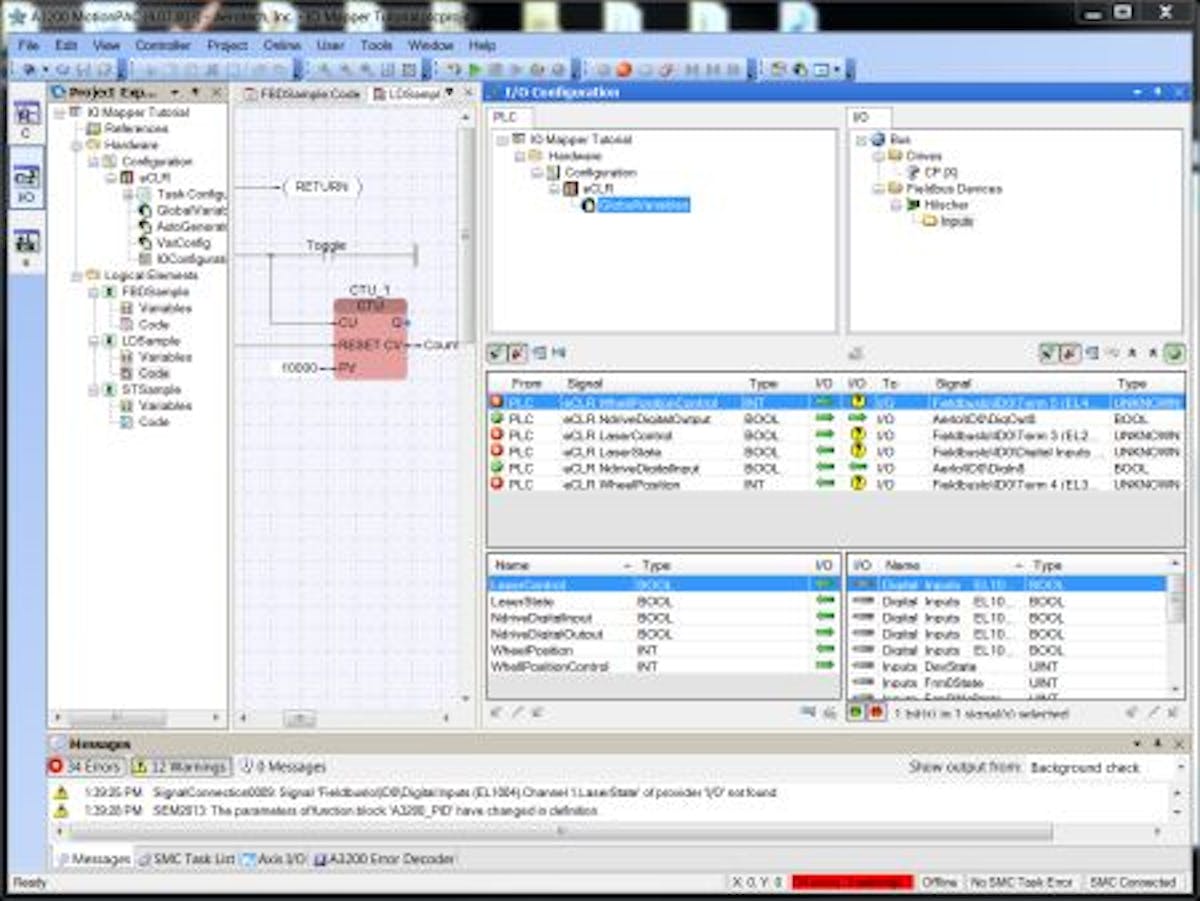Toggle the 0 Messages filter button
Screen dimensions: 1200x901
pyautogui.click(x=283, y=767)
